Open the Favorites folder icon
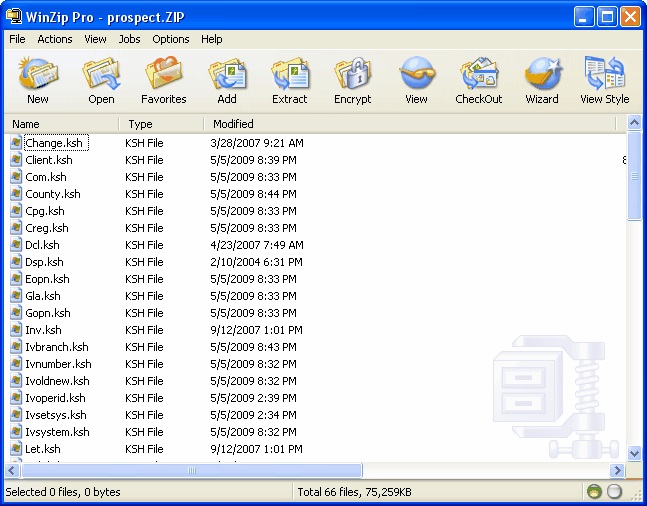The image size is (647, 506). click(163, 73)
